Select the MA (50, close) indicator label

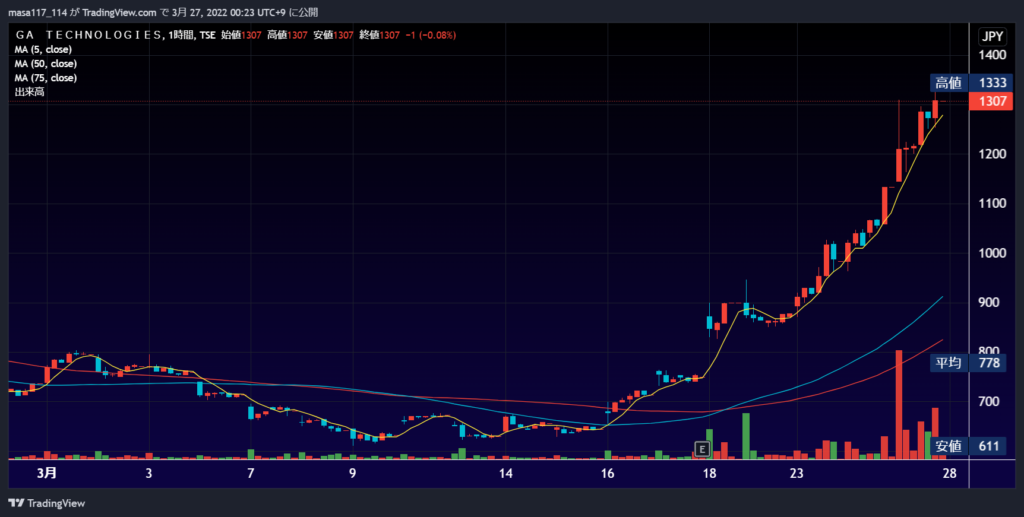coord(46,64)
